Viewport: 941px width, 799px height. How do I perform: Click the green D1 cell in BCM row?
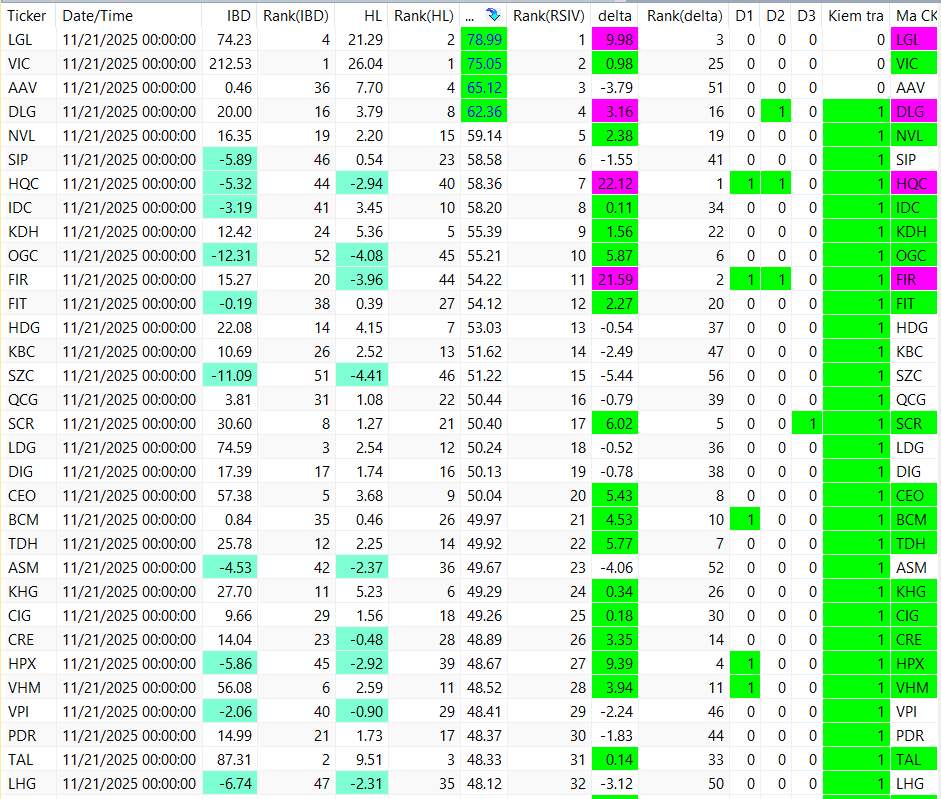click(x=745, y=520)
